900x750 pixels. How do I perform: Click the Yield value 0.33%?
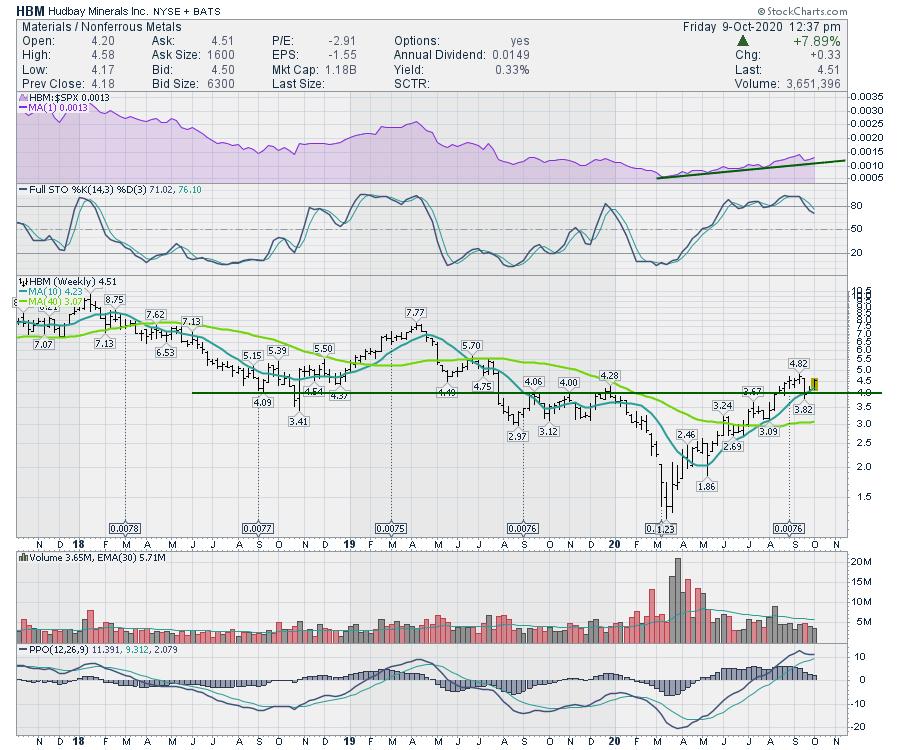tap(512, 69)
